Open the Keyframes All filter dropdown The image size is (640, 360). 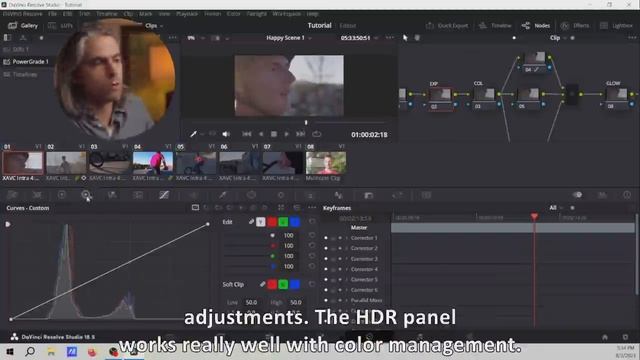point(556,208)
